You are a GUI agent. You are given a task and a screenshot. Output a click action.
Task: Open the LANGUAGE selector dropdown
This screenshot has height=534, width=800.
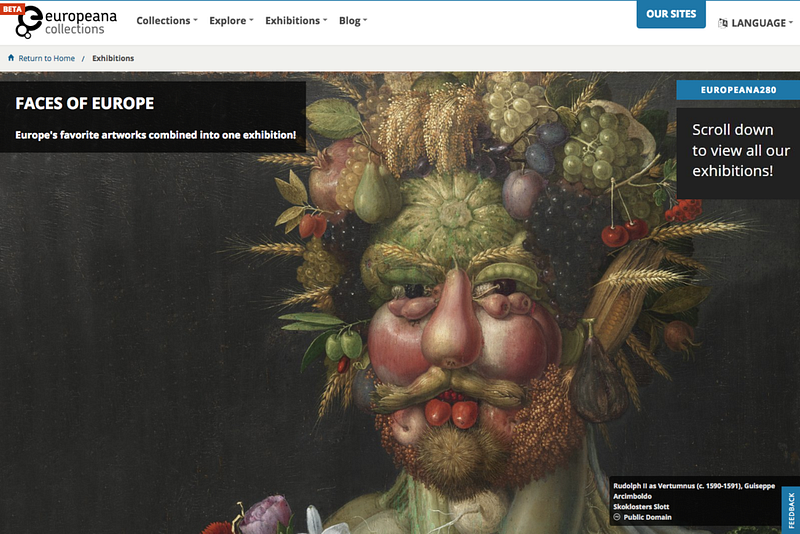(756, 23)
